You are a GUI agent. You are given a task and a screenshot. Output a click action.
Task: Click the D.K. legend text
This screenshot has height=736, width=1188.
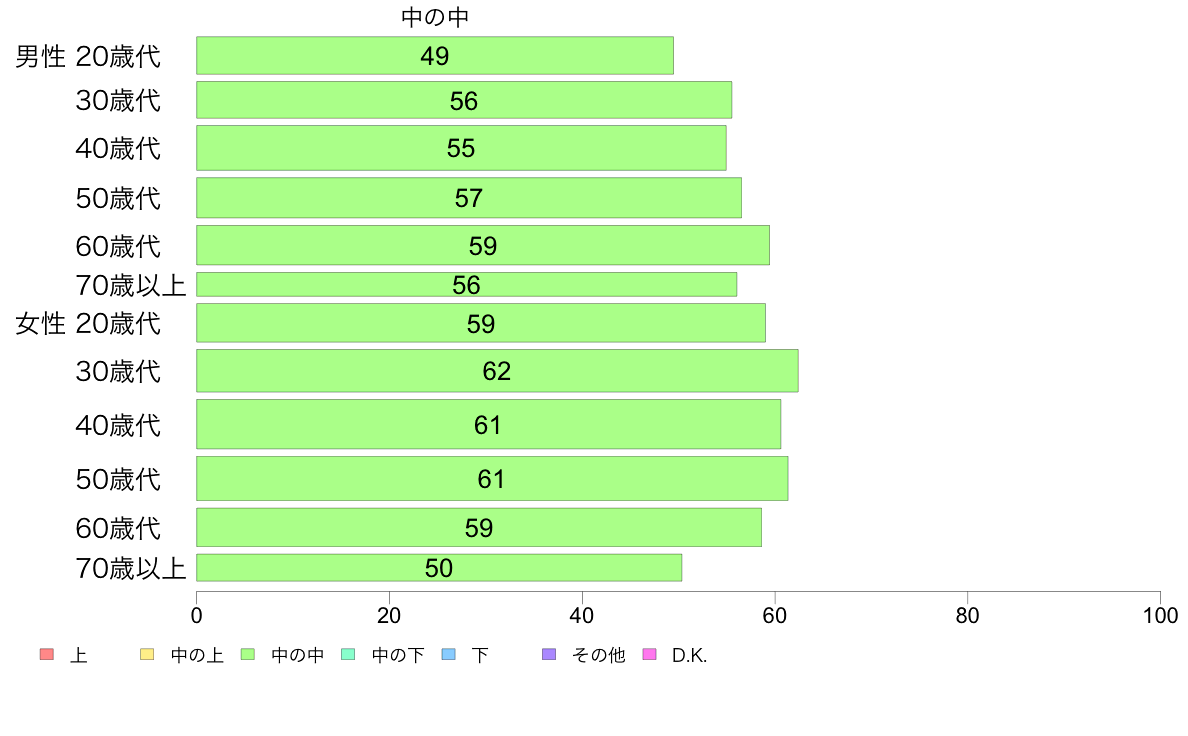pyautogui.click(x=689, y=655)
